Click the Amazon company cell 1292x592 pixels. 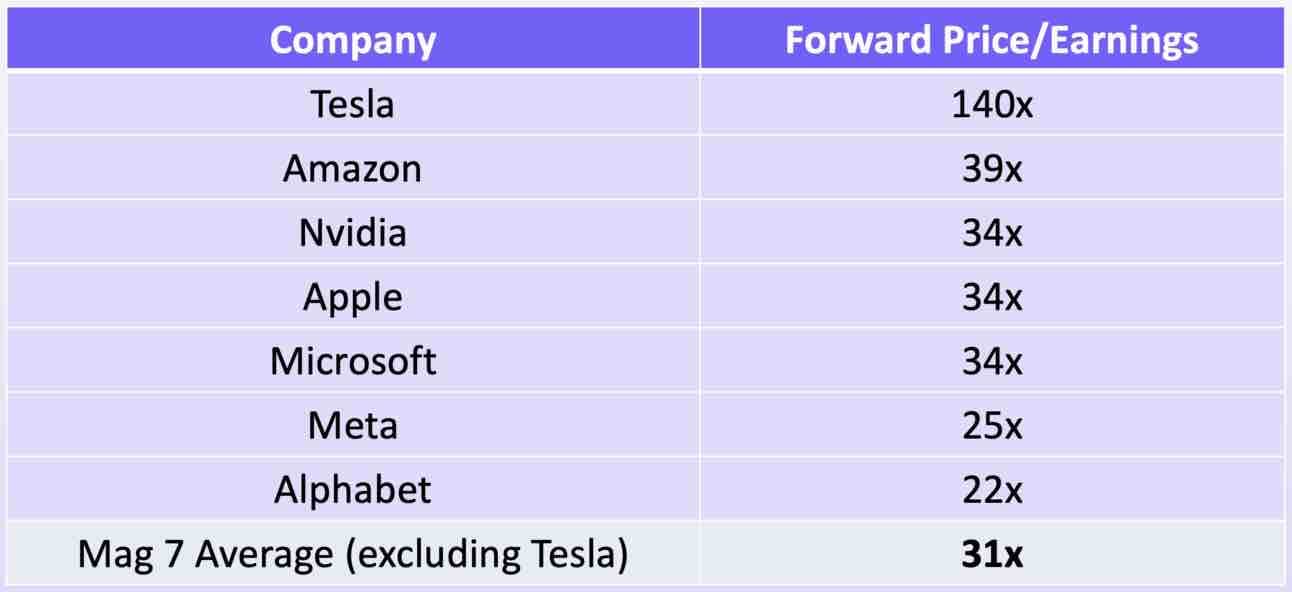pos(353,168)
